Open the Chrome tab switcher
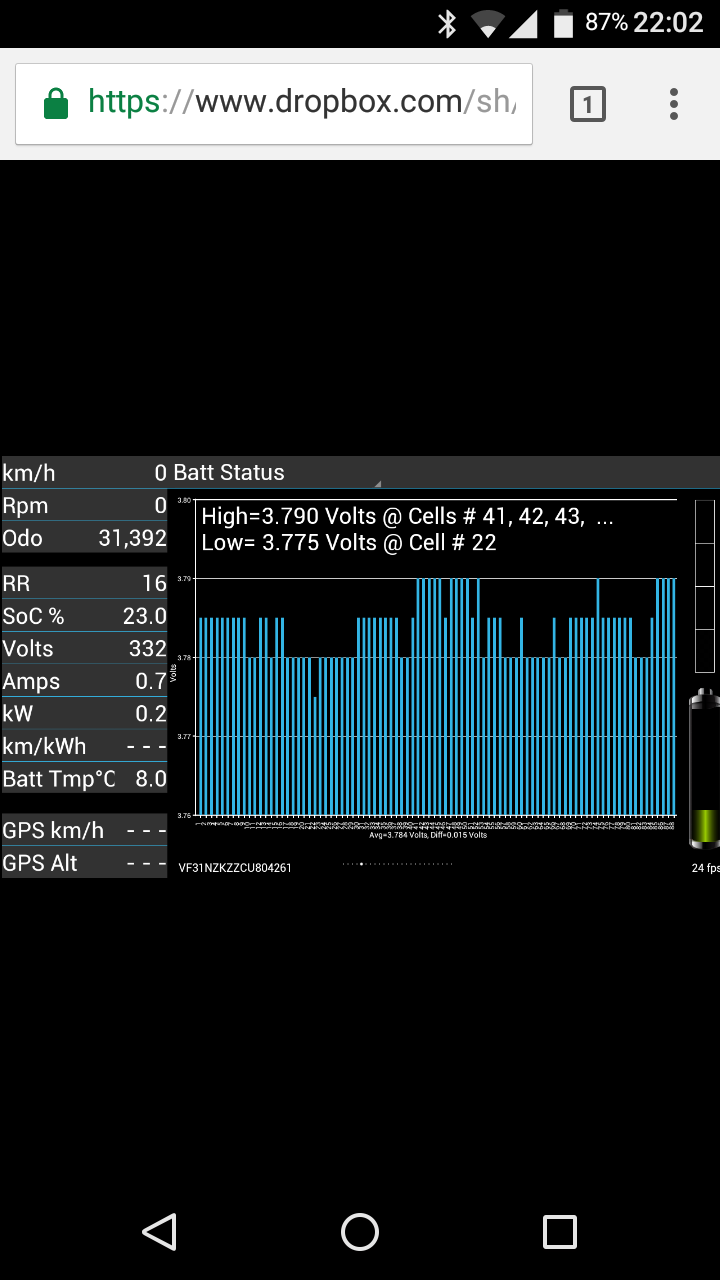This screenshot has height=1280, width=720. (587, 104)
